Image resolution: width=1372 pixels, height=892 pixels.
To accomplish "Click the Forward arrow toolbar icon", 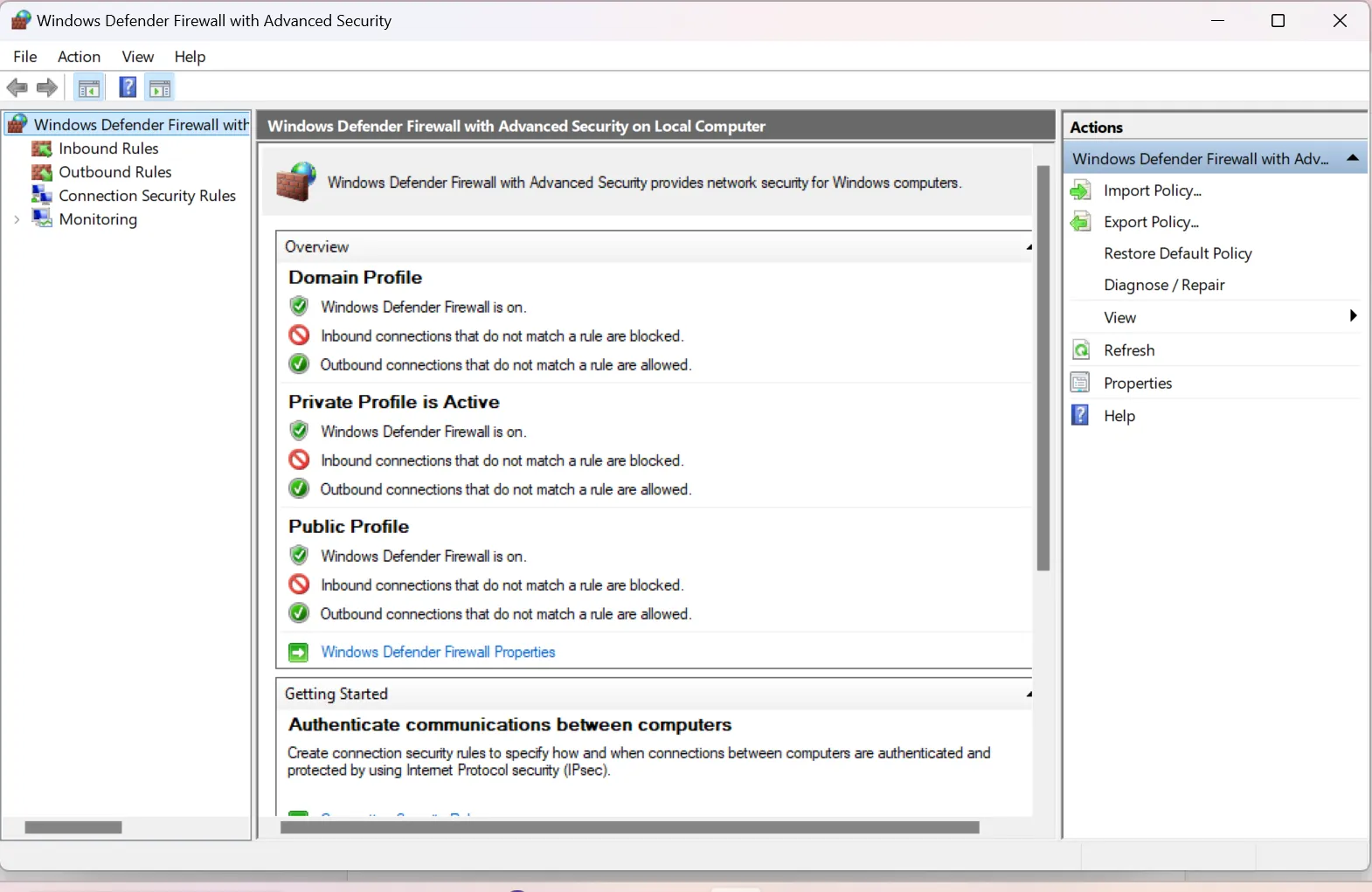I will (x=47, y=87).
